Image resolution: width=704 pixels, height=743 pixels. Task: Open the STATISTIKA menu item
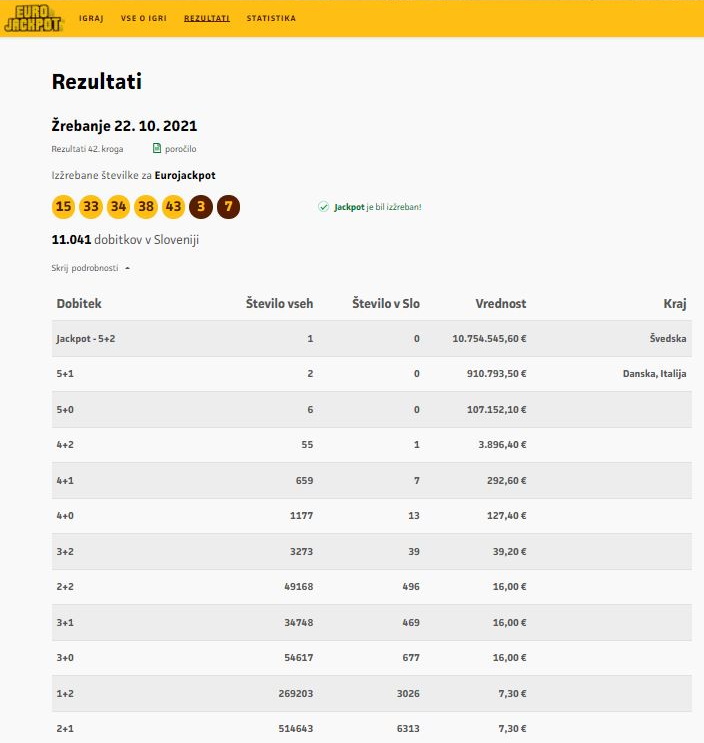click(x=271, y=18)
